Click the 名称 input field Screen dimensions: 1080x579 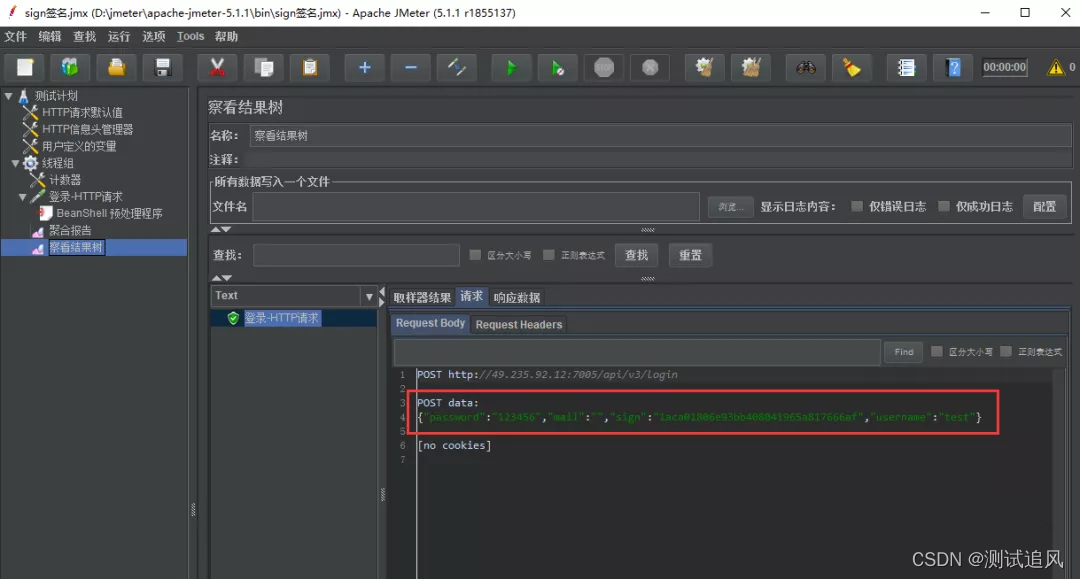pos(661,136)
